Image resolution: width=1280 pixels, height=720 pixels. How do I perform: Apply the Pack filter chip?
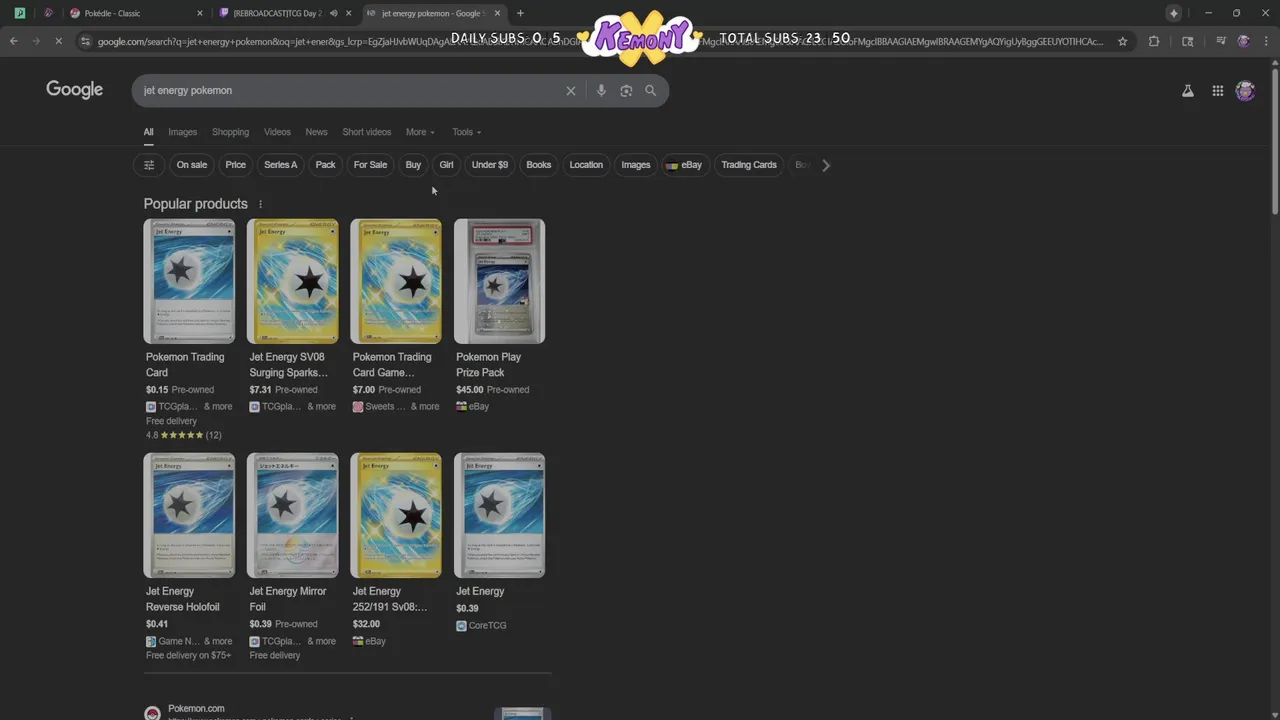[326, 165]
